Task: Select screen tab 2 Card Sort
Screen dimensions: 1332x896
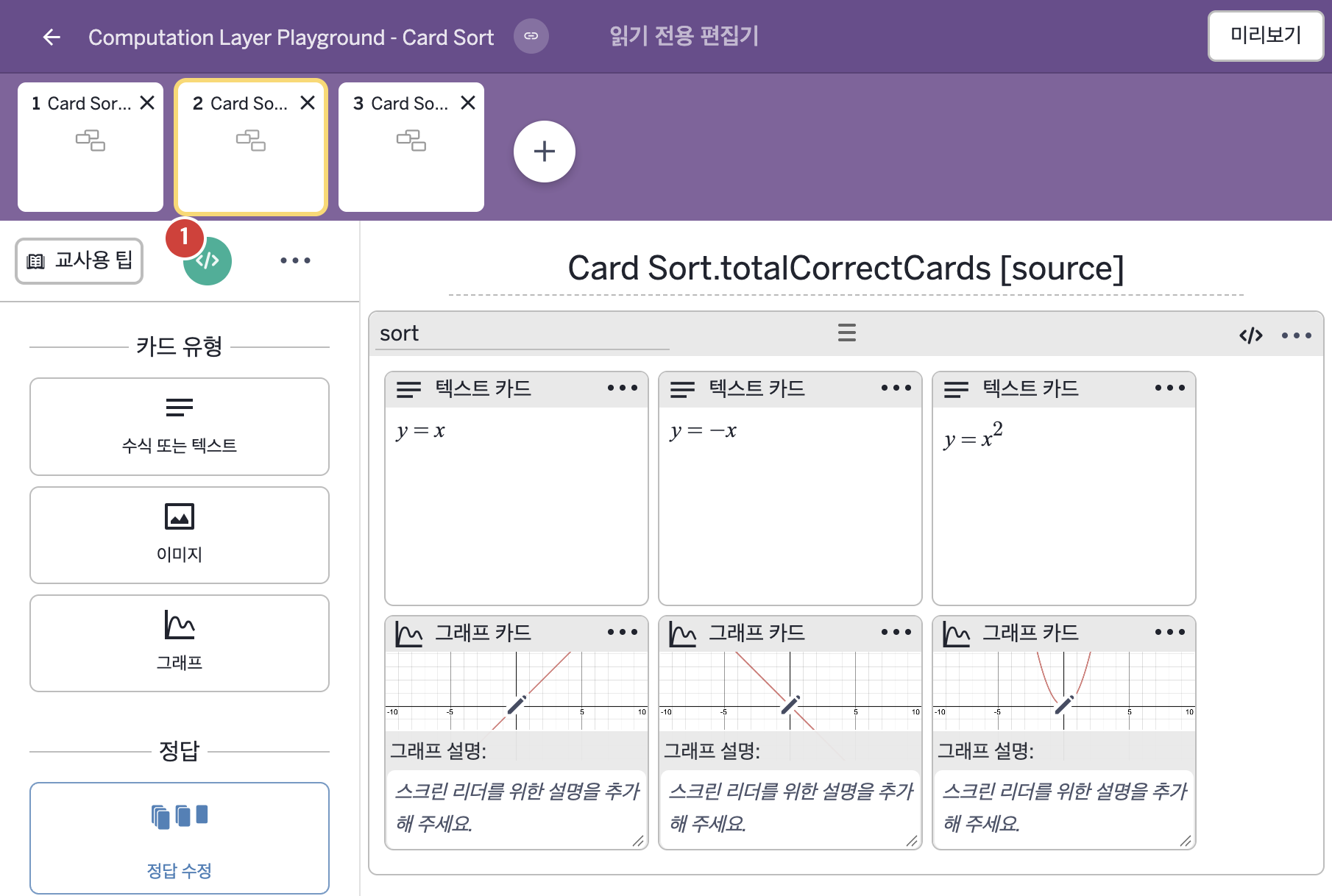Action: click(251, 147)
